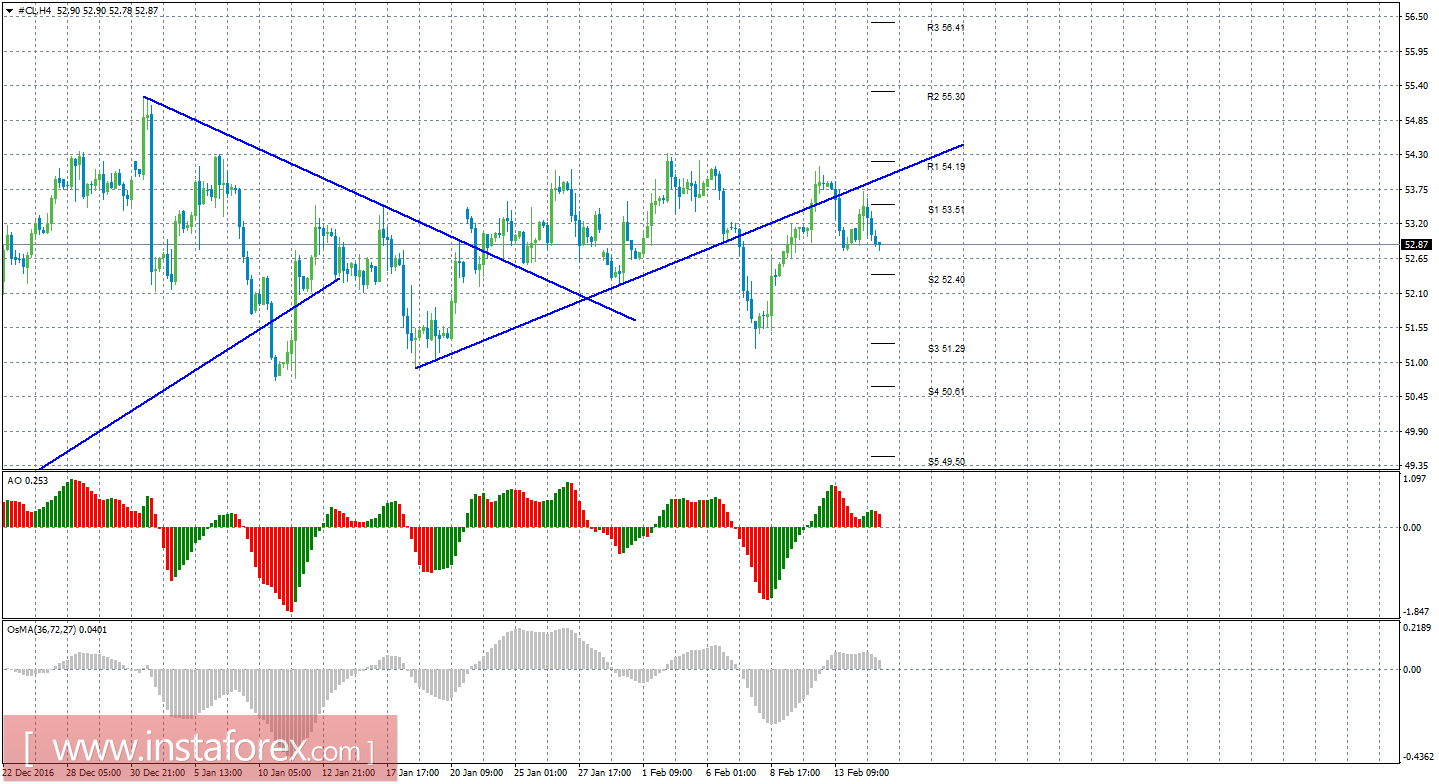Click the S5 49.50 support label
The height and width of the screenshot is (784, 1439).
tap(946, 462)
